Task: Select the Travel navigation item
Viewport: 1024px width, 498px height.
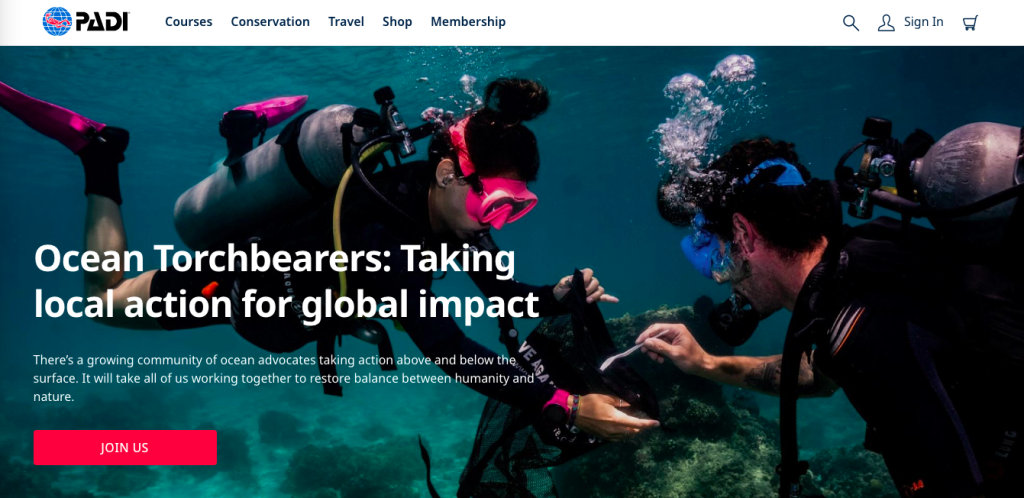Action: (346, 22)
